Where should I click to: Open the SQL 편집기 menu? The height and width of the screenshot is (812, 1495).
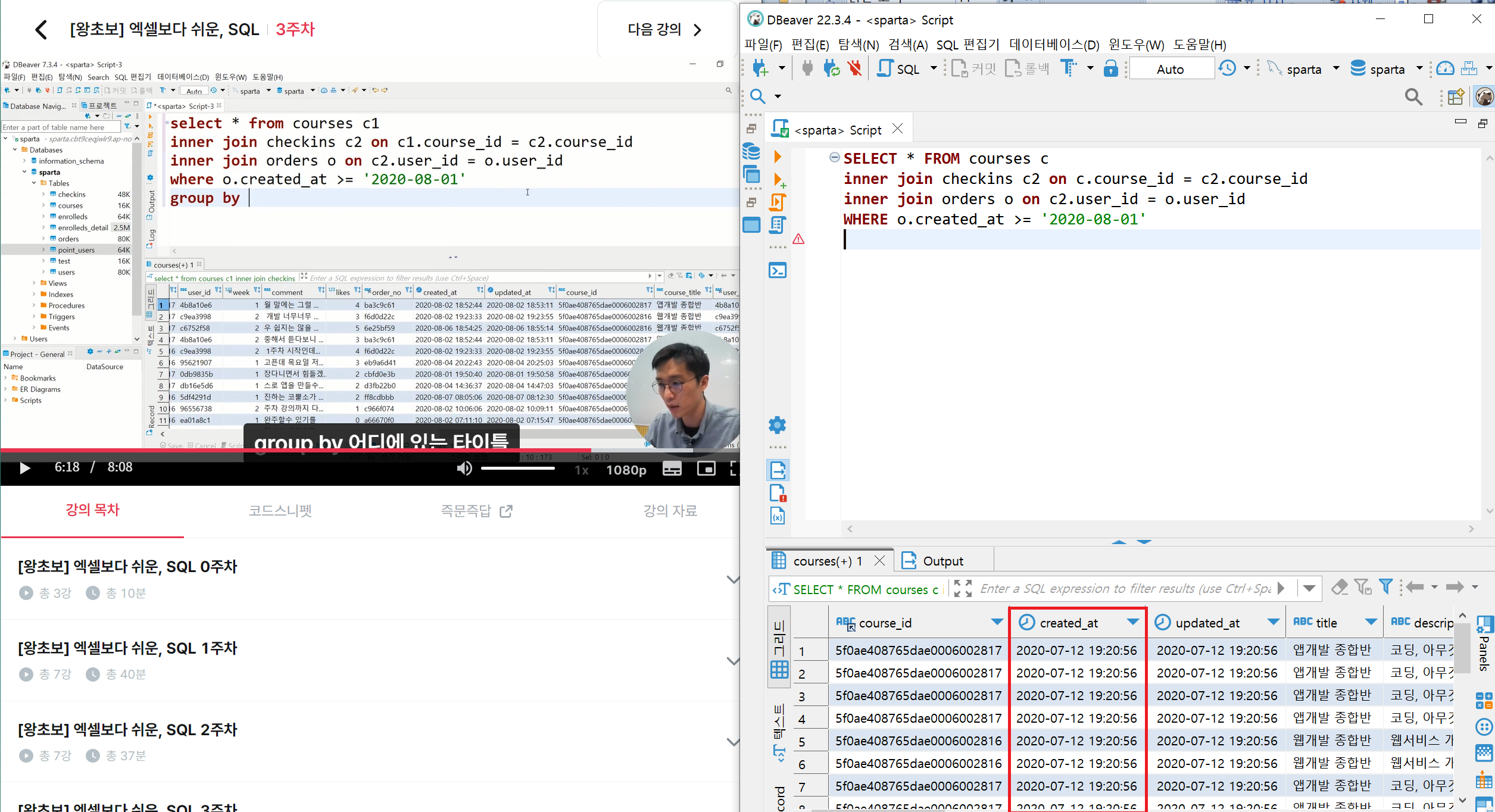click(967, 45)
